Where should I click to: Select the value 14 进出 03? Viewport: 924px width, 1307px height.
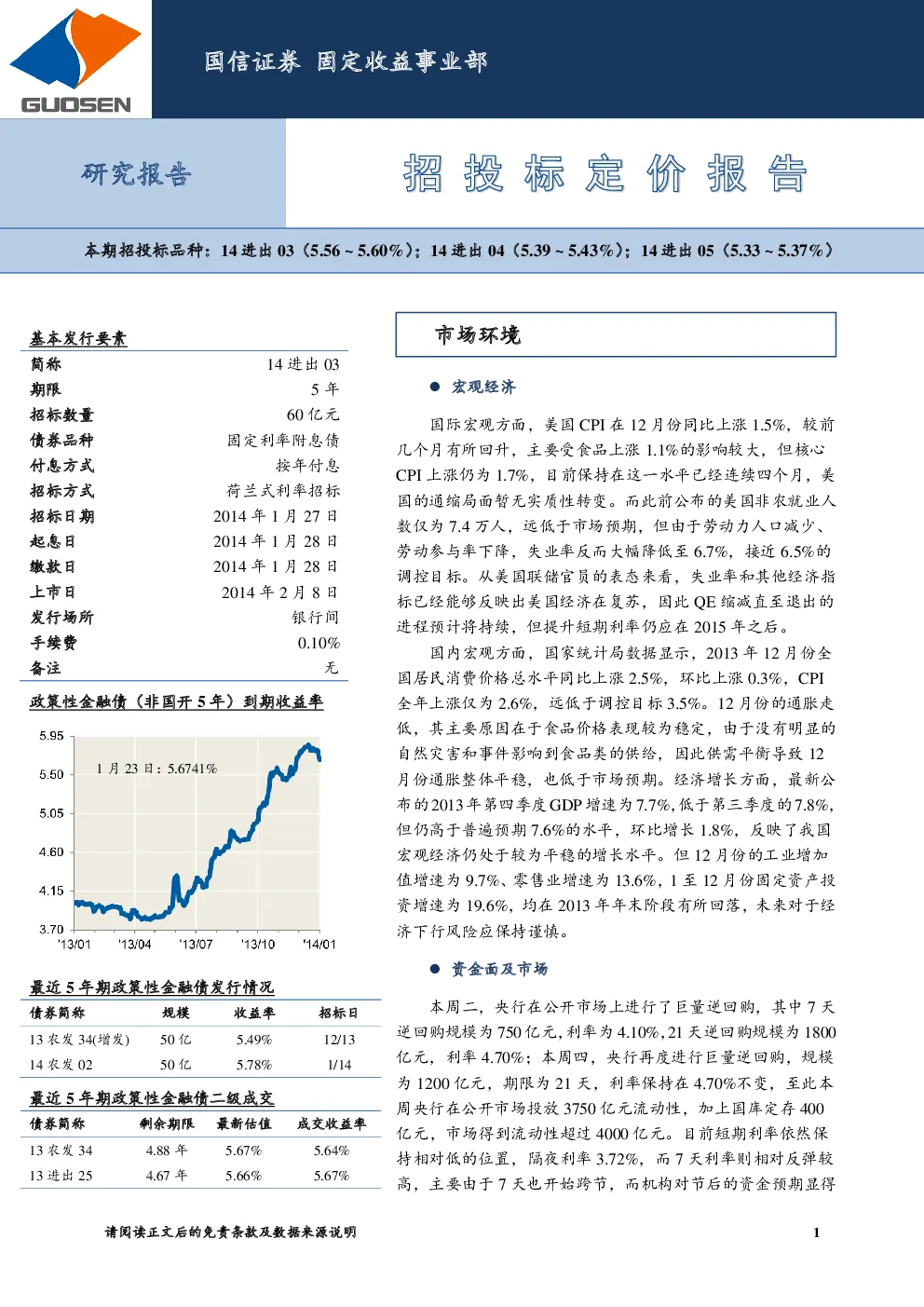click(x=303, y=364)
